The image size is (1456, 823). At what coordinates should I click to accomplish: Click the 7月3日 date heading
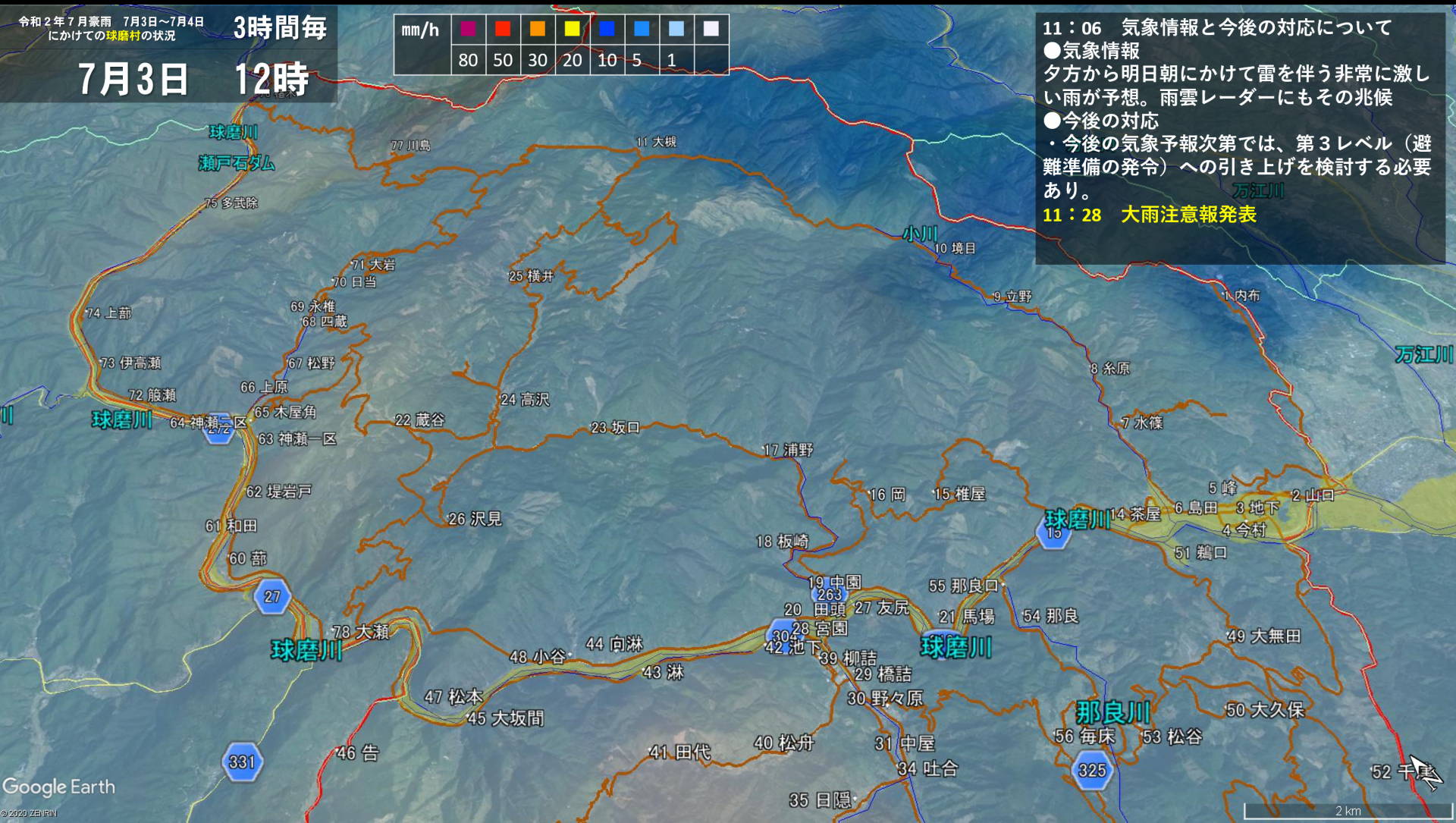click(133, 79)
